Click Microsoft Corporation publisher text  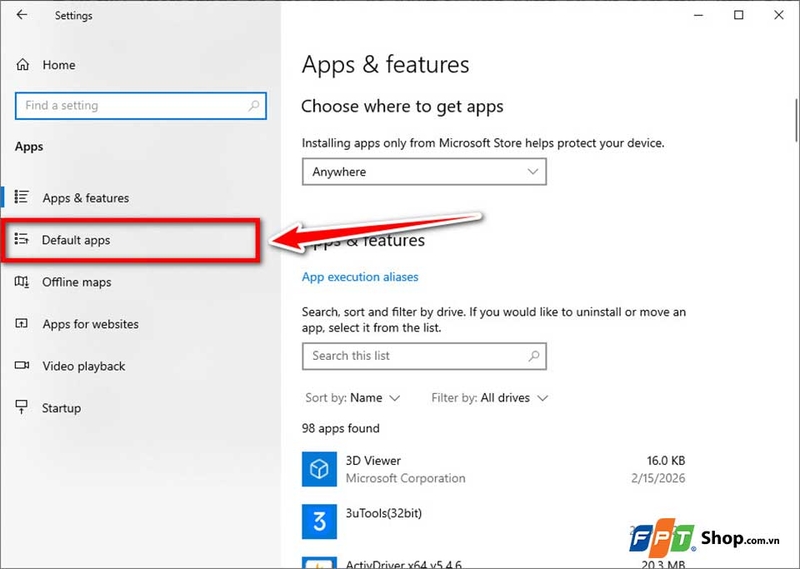(406, 478)
